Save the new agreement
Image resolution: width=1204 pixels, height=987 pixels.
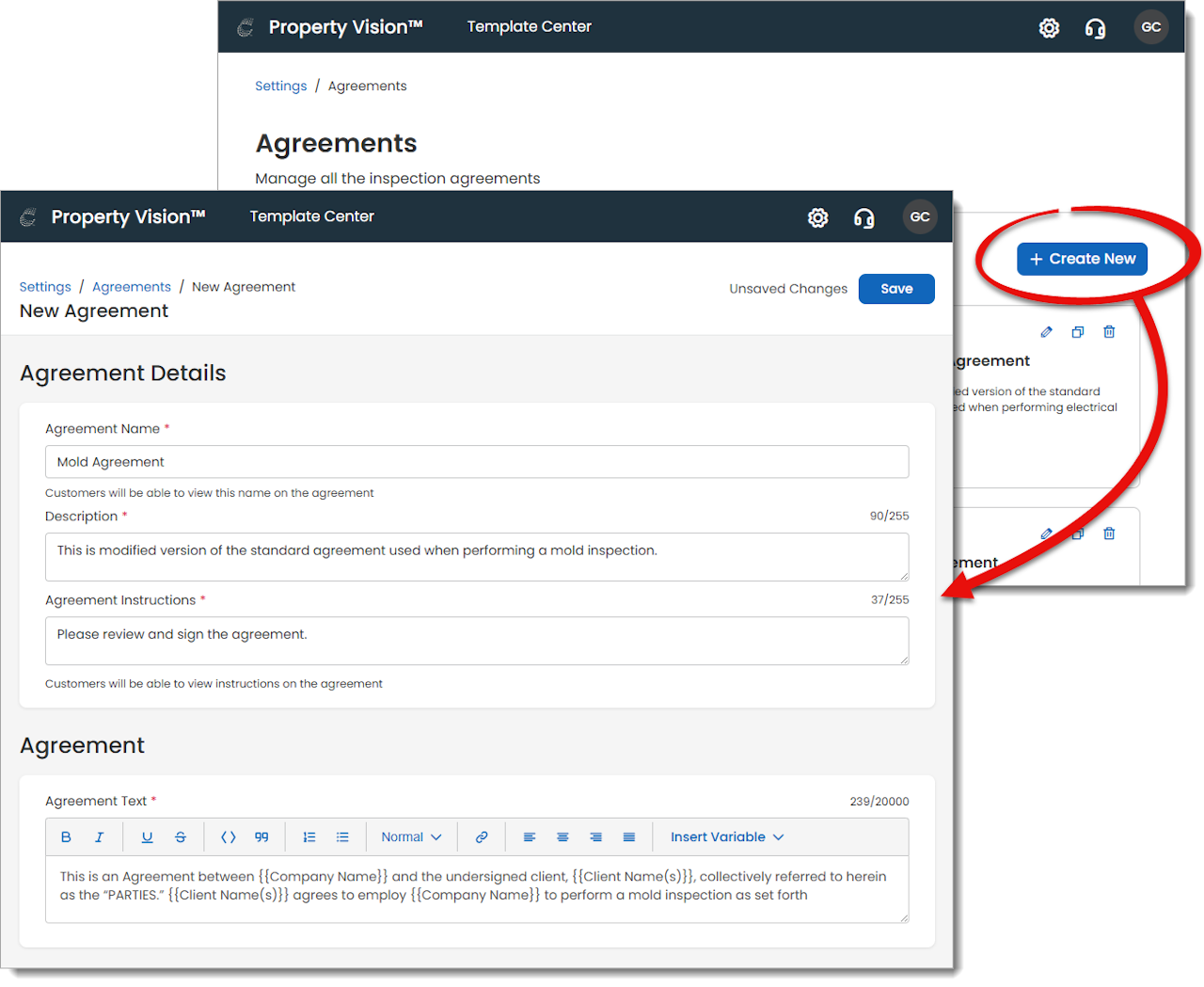pos(896,289)
